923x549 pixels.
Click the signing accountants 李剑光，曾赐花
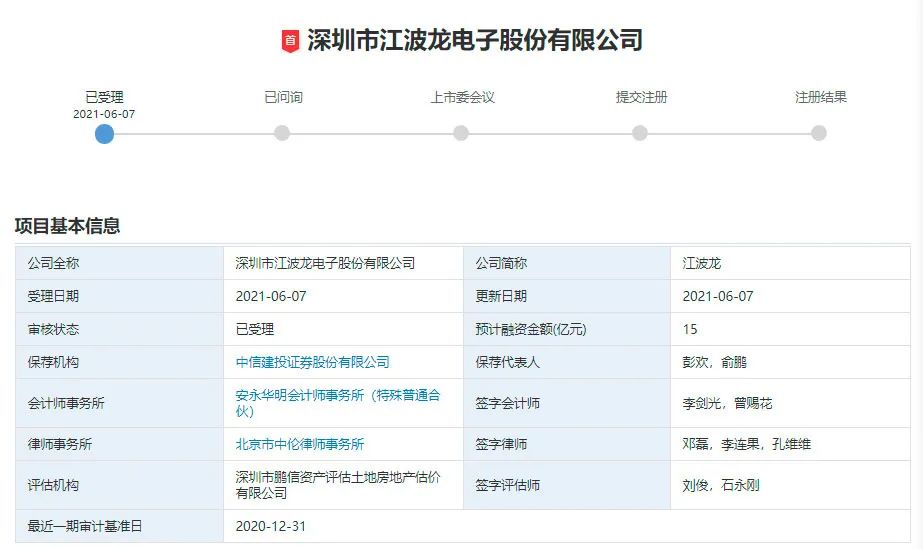point(728,403)
